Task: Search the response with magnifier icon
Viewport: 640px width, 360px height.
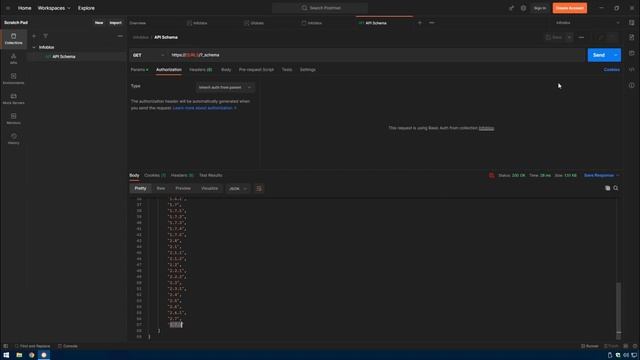Action: pos(616,188)
